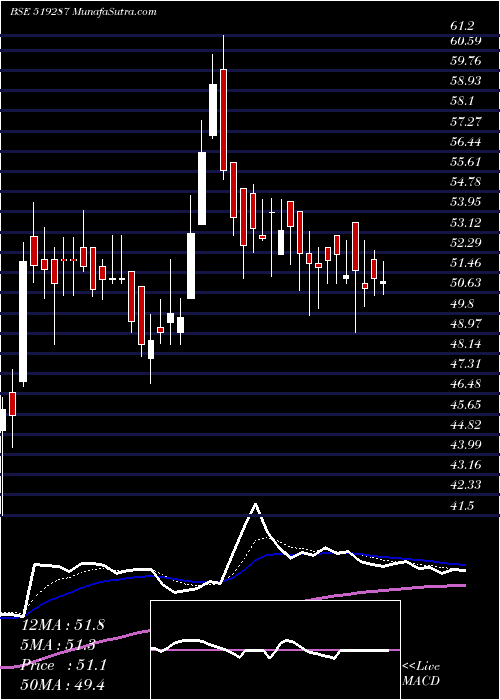Click the 51.46 price axis label
The width and height of the screenshot is (500, 700).
[466, 263]
